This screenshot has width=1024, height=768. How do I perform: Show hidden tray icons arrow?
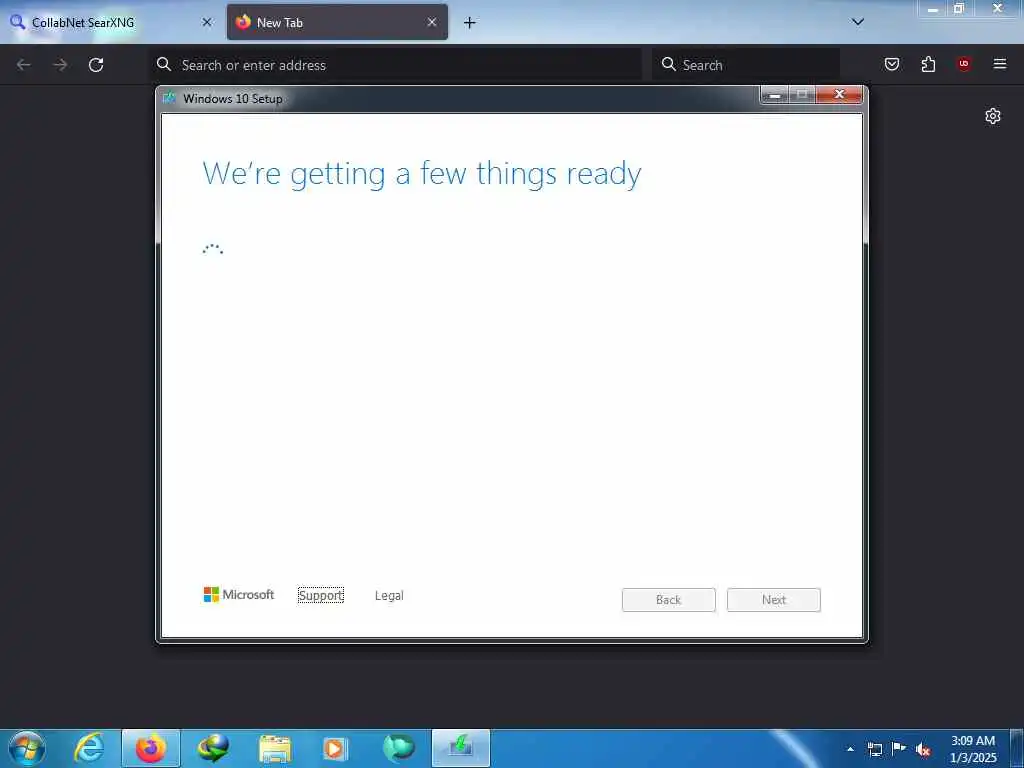tap(850, 749)
